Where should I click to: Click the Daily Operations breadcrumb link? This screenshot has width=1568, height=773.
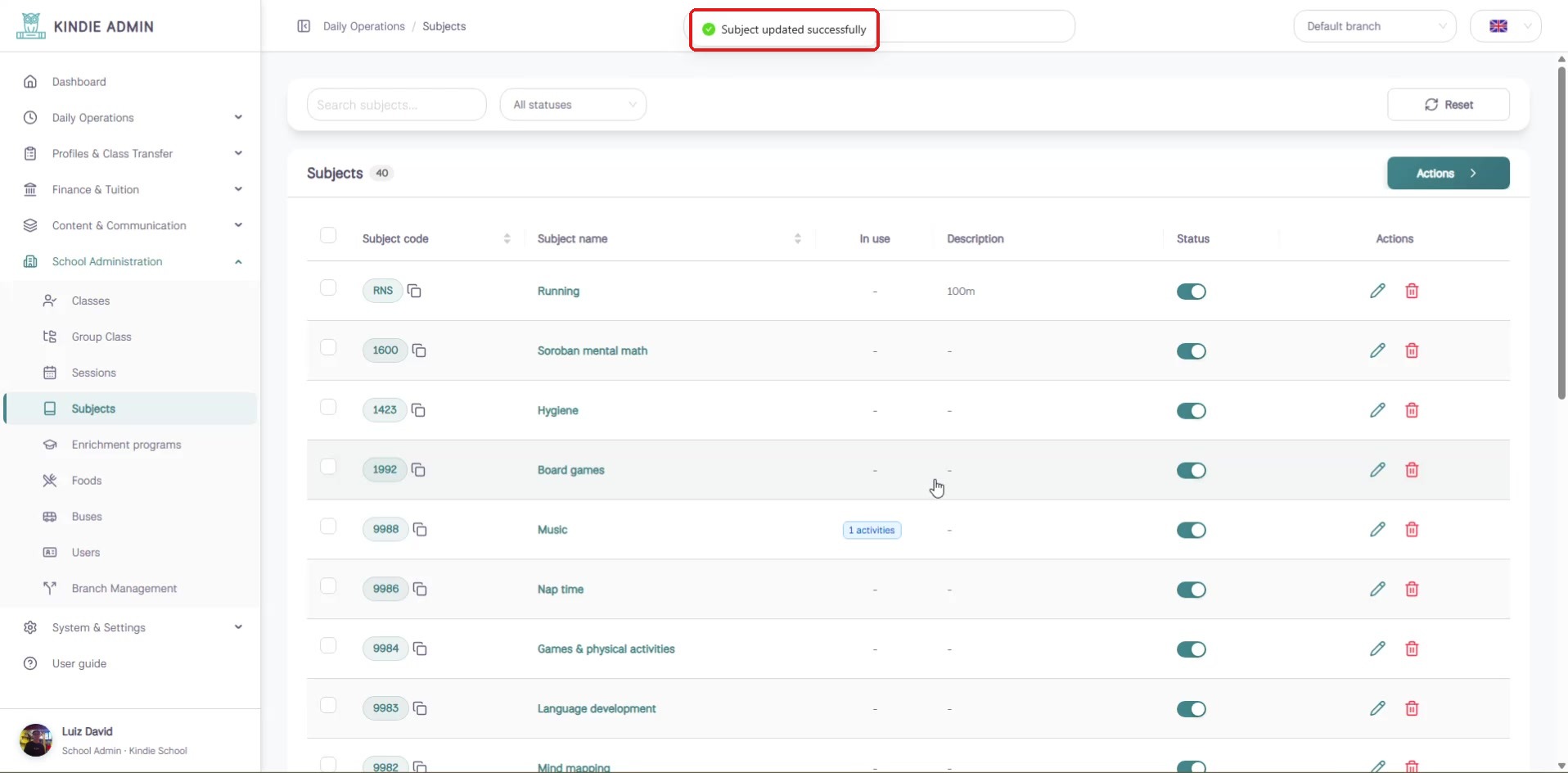tap(364, 26)
